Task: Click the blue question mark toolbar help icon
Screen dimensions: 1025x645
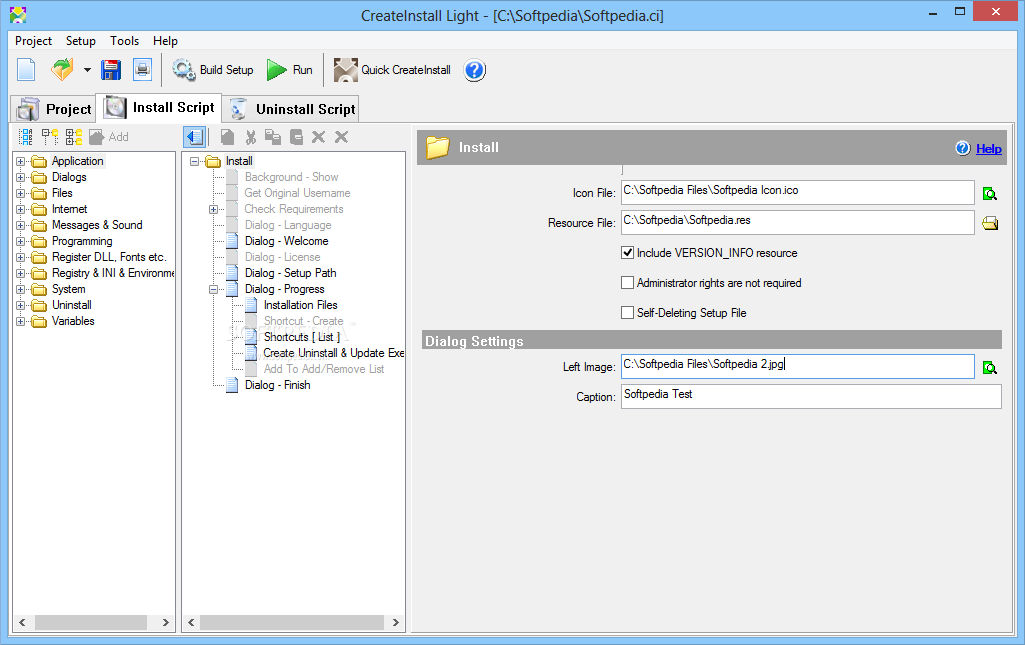Action: (475, 70)
